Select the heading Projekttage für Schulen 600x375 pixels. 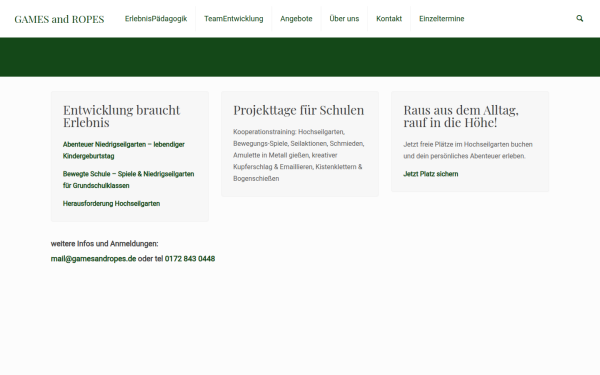pyautogui.click(x=298, y=110)
